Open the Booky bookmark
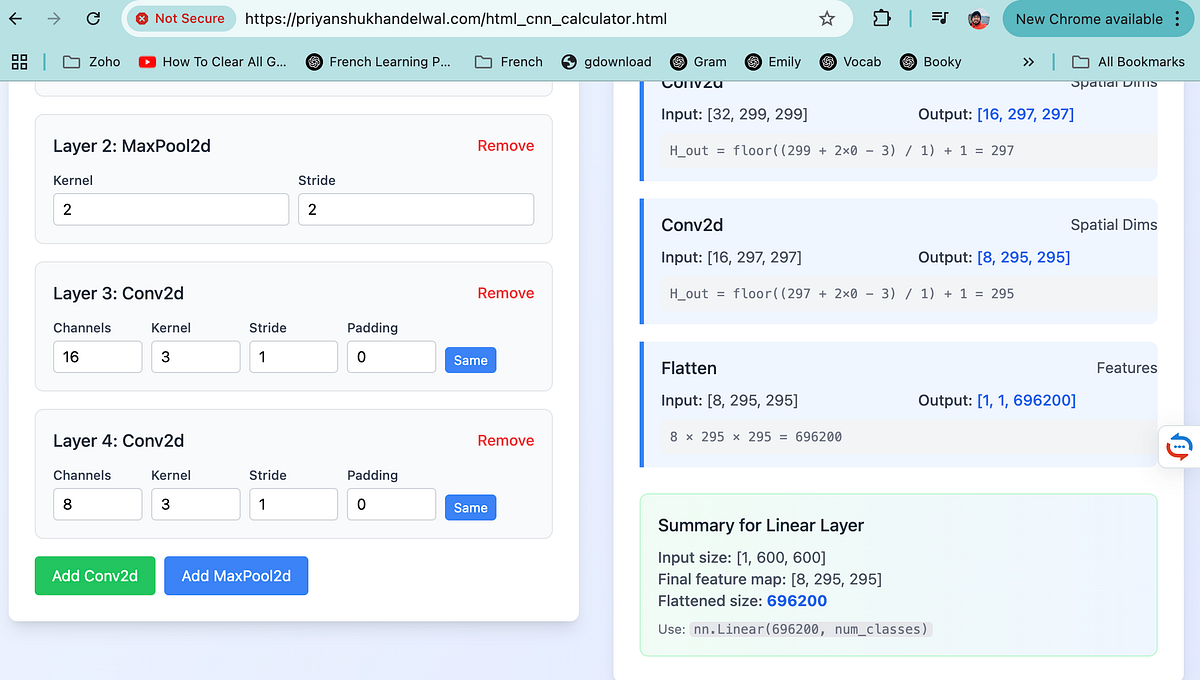This screenshot has width=1200, height=680. 930,61
